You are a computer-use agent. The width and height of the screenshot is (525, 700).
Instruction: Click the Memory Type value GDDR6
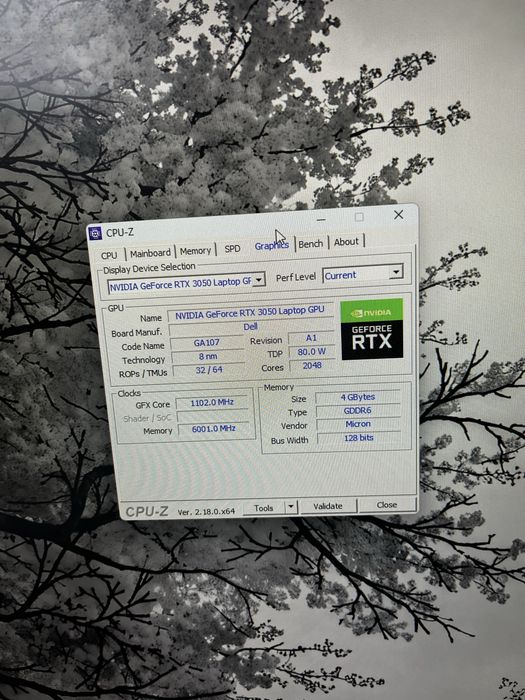(x=358, y=410)
